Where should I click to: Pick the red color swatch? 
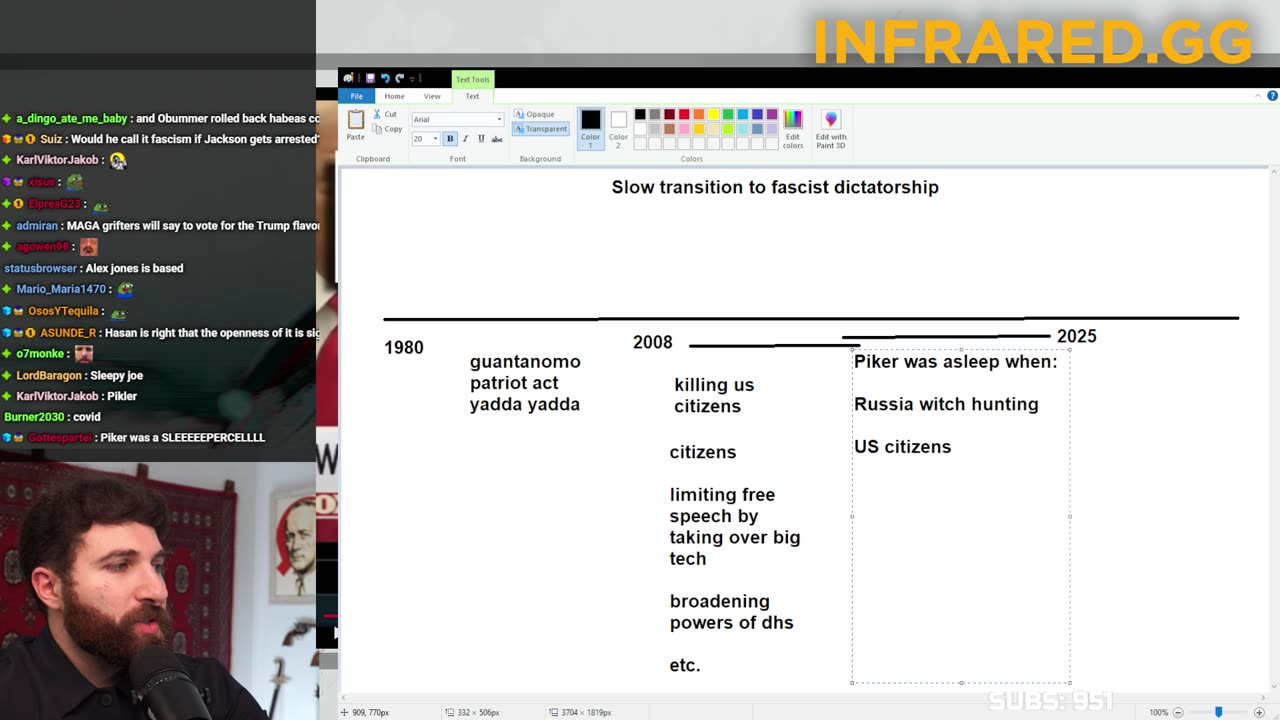click(684, 115)
